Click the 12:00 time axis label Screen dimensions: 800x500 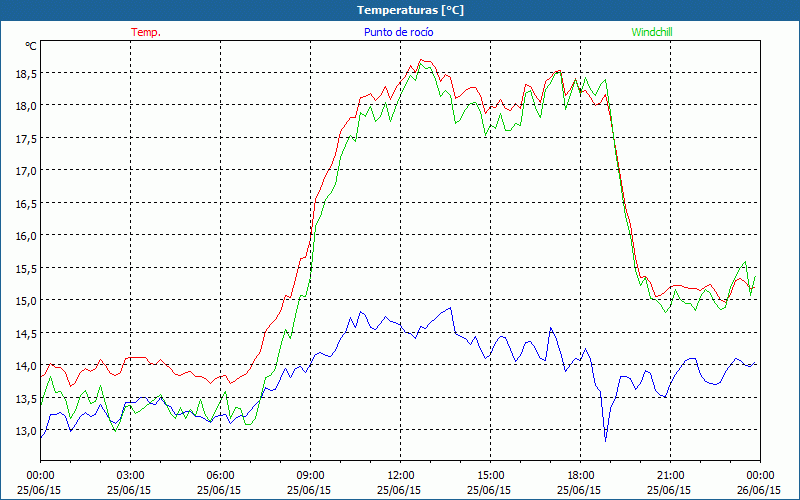click(x=401, y=476)
